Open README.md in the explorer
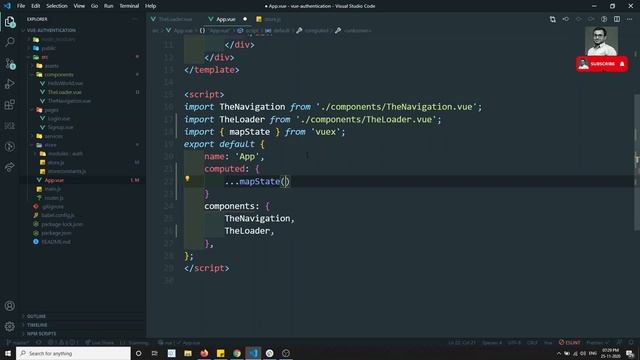This screenshot has width=640, height=360. (56, 242)
